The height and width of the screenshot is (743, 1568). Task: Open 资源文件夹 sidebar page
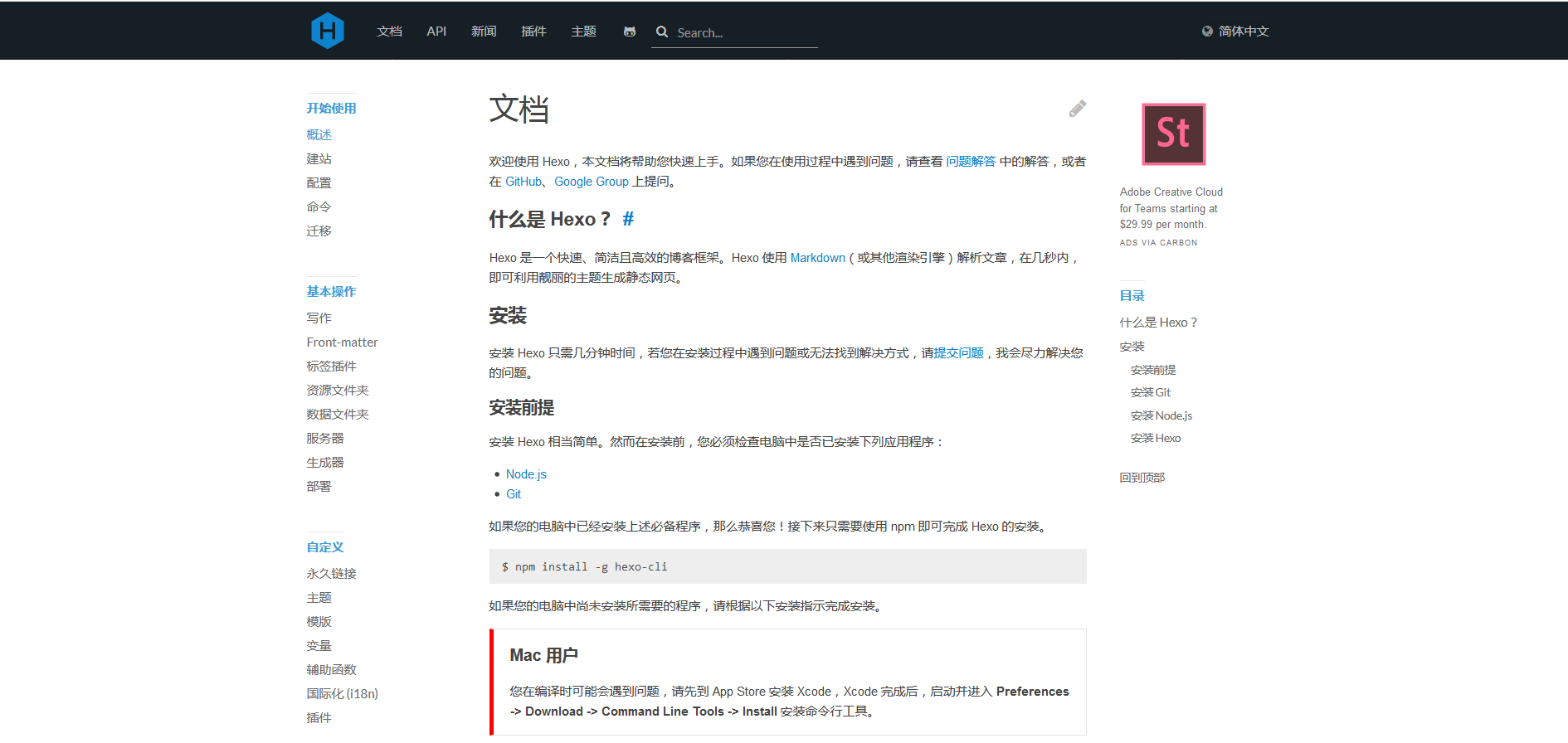(x=338, y=390)
